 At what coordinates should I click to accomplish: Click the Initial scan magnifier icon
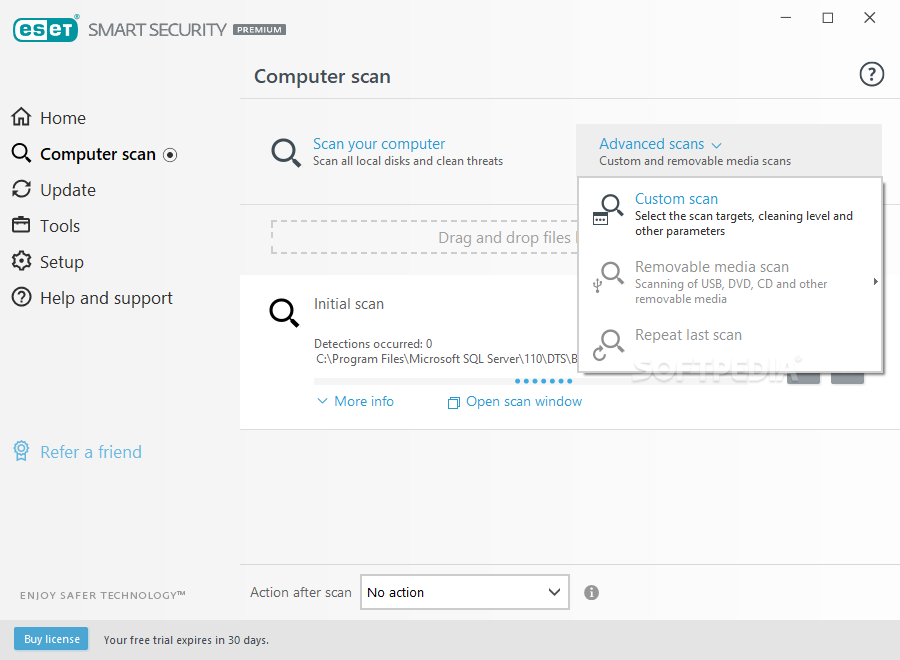284,313
